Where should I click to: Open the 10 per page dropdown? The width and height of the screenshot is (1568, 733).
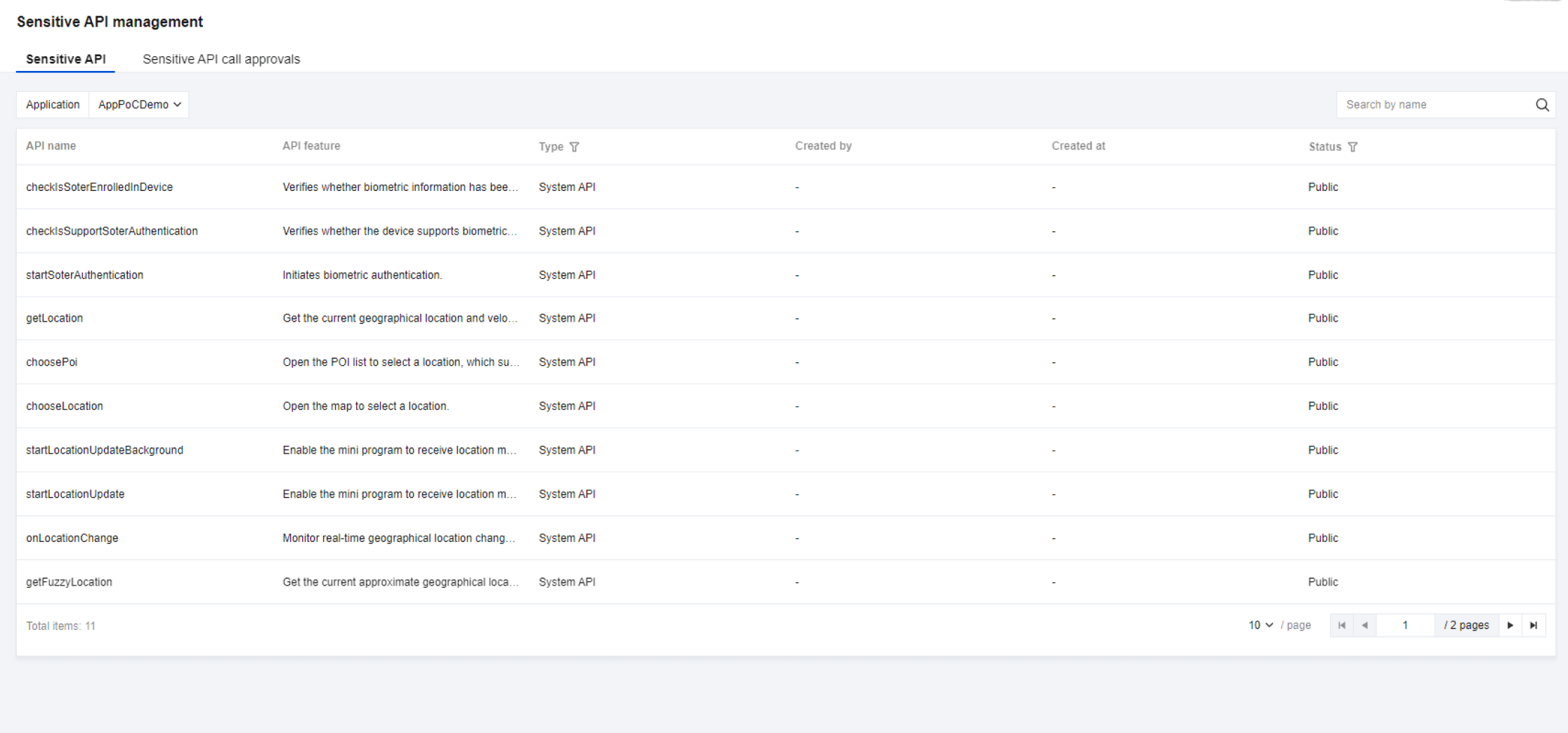[1260, 625]
